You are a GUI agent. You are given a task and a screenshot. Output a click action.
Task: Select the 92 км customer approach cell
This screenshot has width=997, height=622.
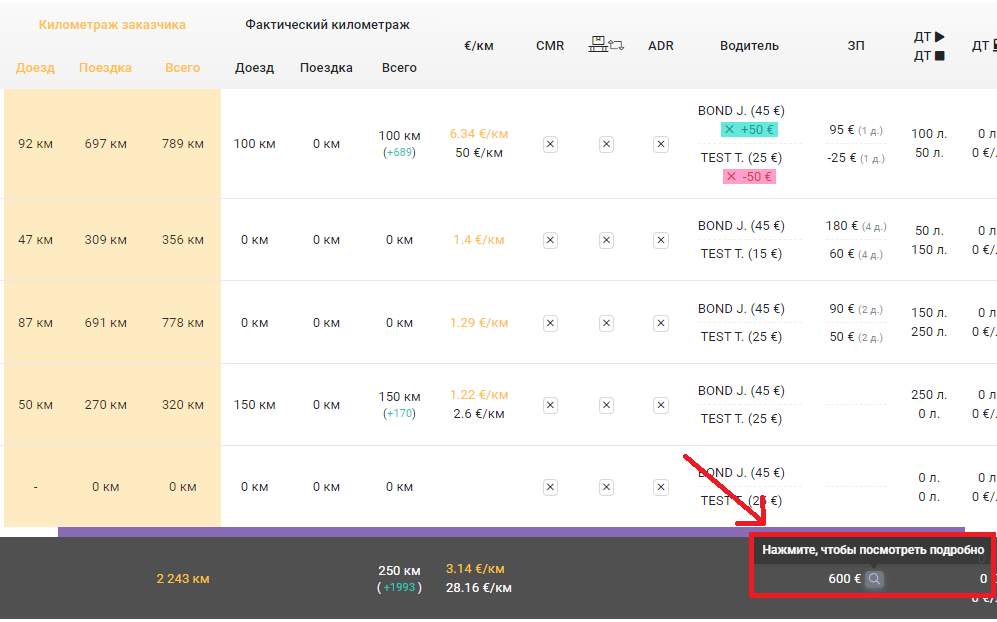(36, 144)
